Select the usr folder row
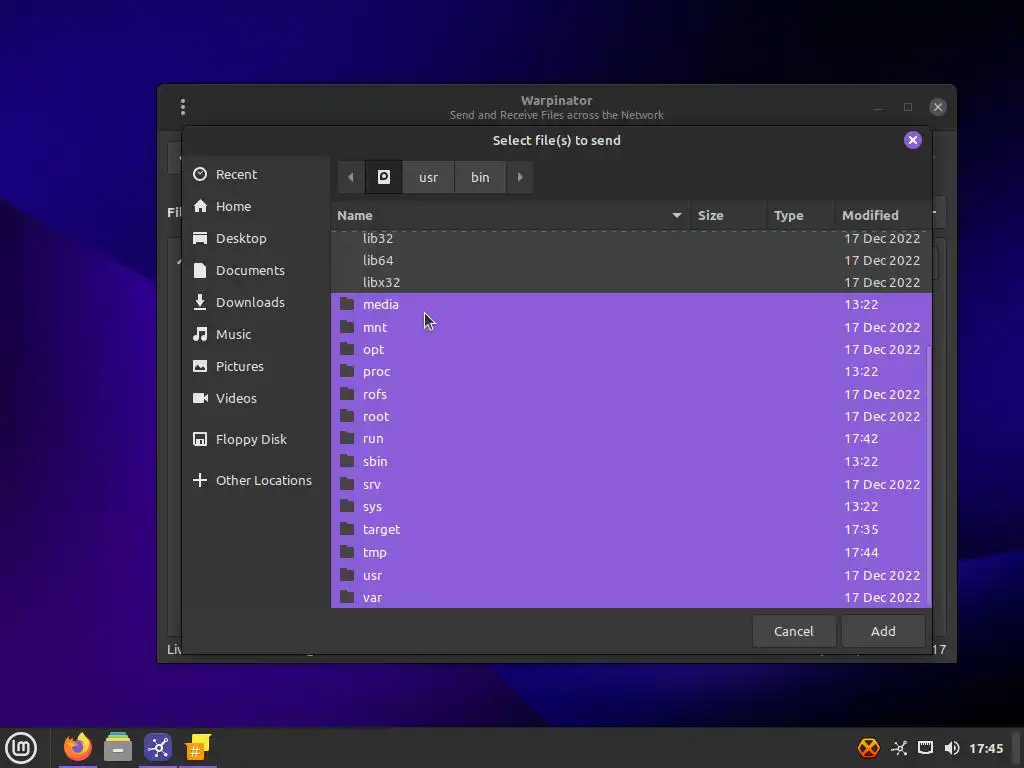The width and height of the screenshot is (1024, 768). (631, 575)
